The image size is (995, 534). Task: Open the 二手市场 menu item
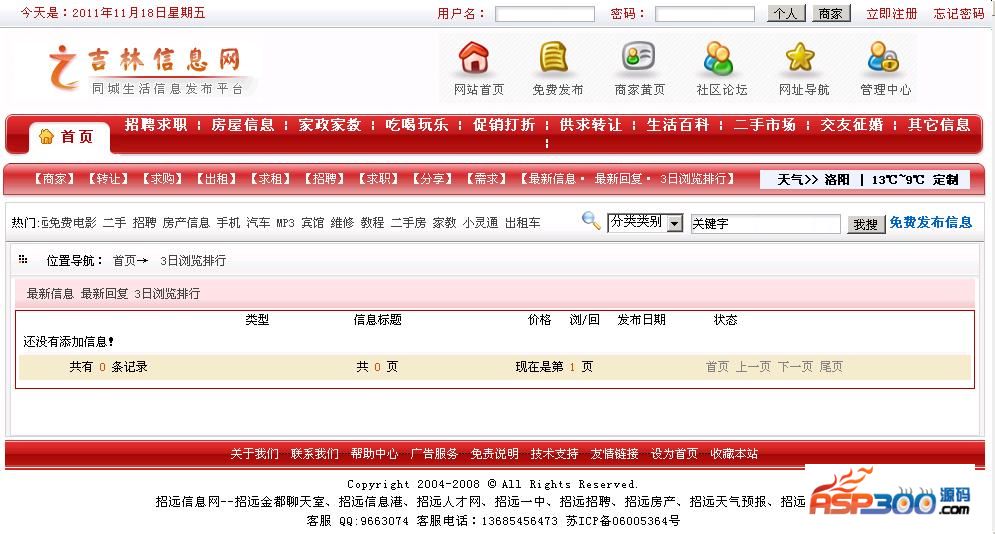(x=765, y=124)
